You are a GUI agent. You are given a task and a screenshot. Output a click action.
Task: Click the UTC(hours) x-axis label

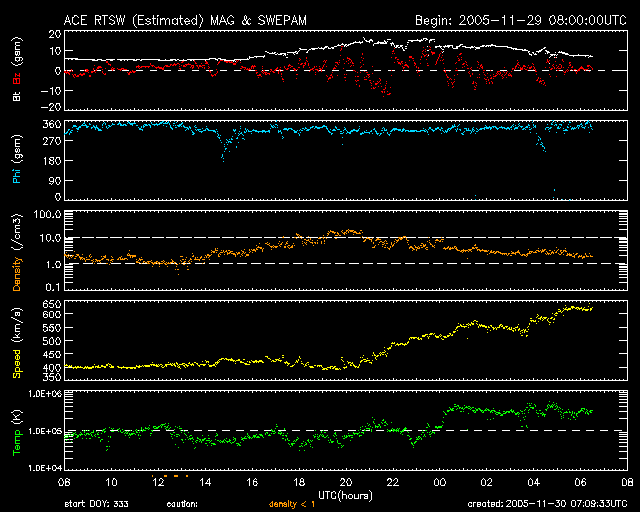345,494
